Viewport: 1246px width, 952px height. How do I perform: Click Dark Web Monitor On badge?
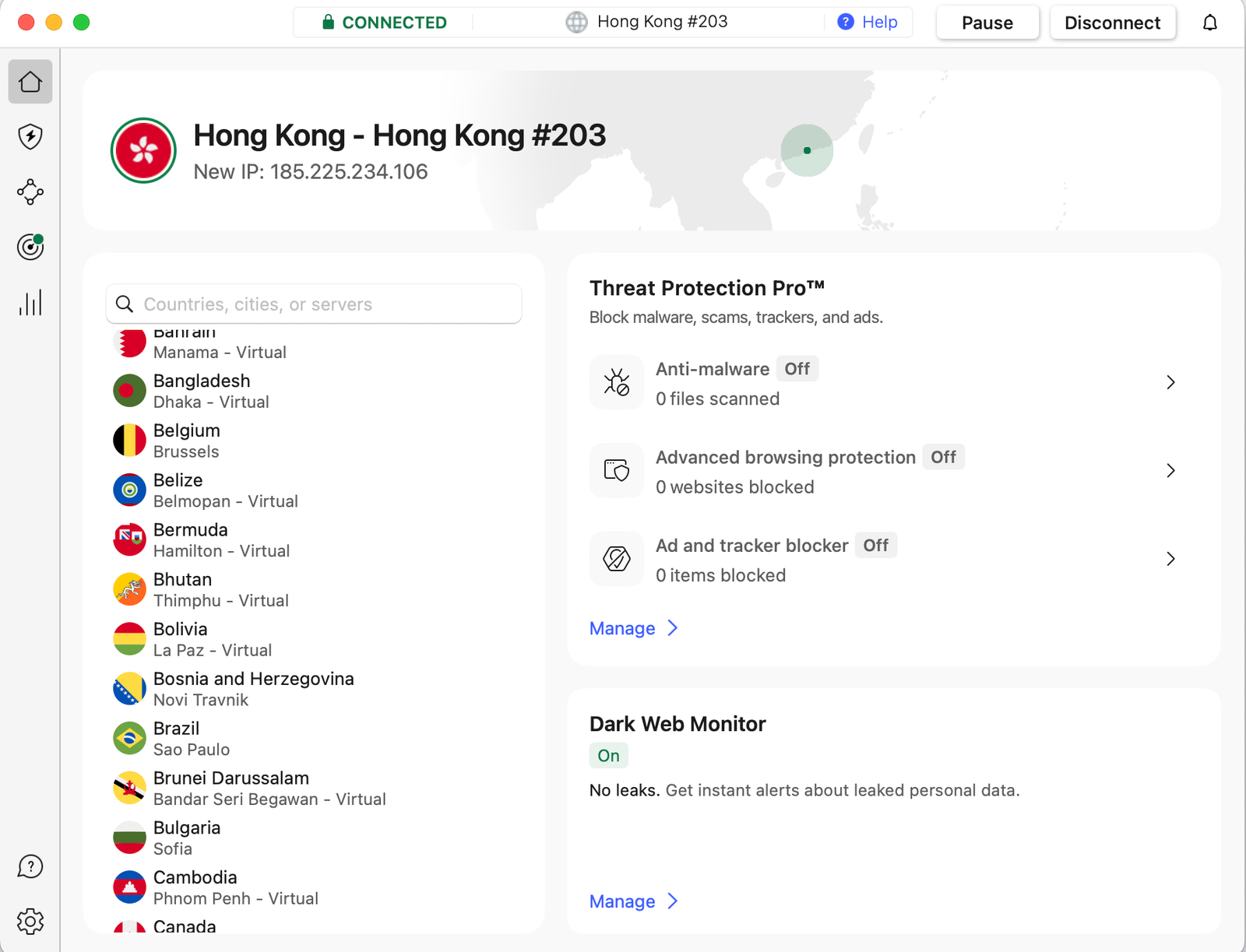pos(608,756)
